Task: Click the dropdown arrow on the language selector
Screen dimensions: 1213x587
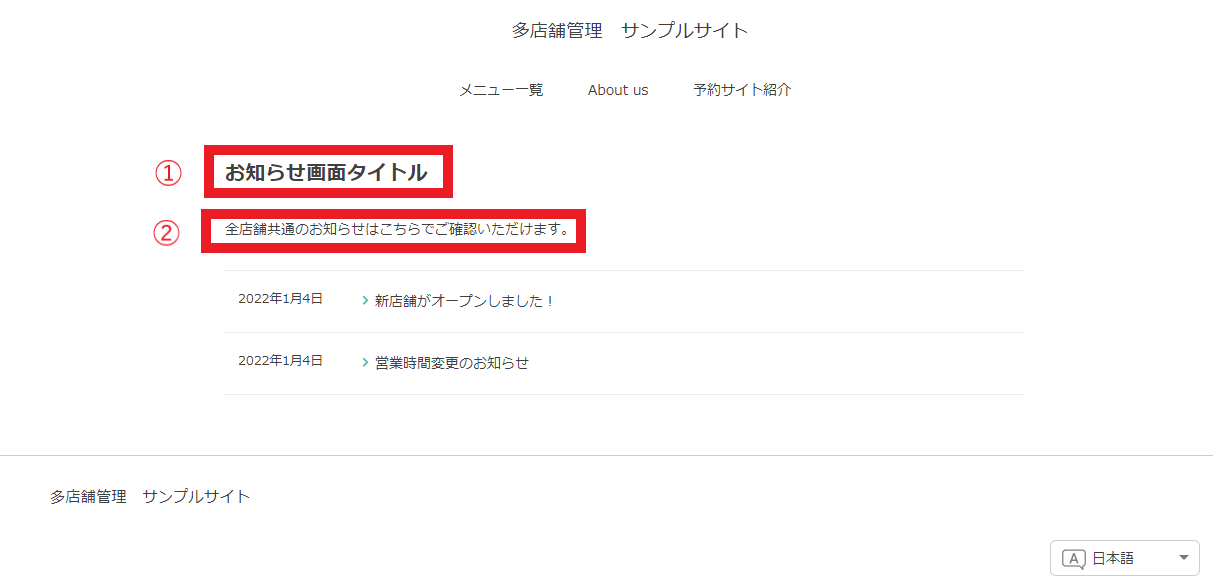Action: pyautogui.click(x=1183, y=558)
